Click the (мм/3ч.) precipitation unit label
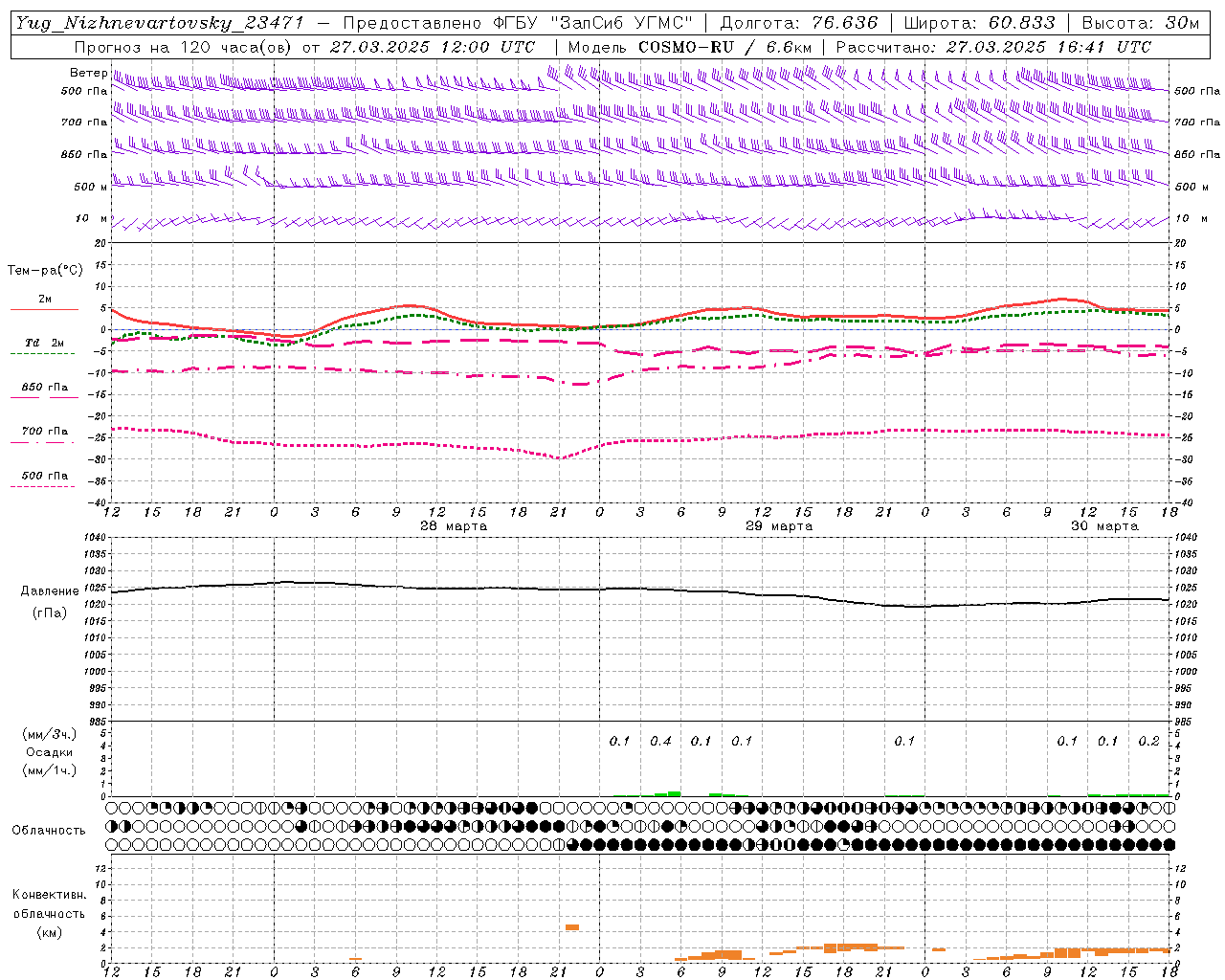1225x980 pixels. 50,734
